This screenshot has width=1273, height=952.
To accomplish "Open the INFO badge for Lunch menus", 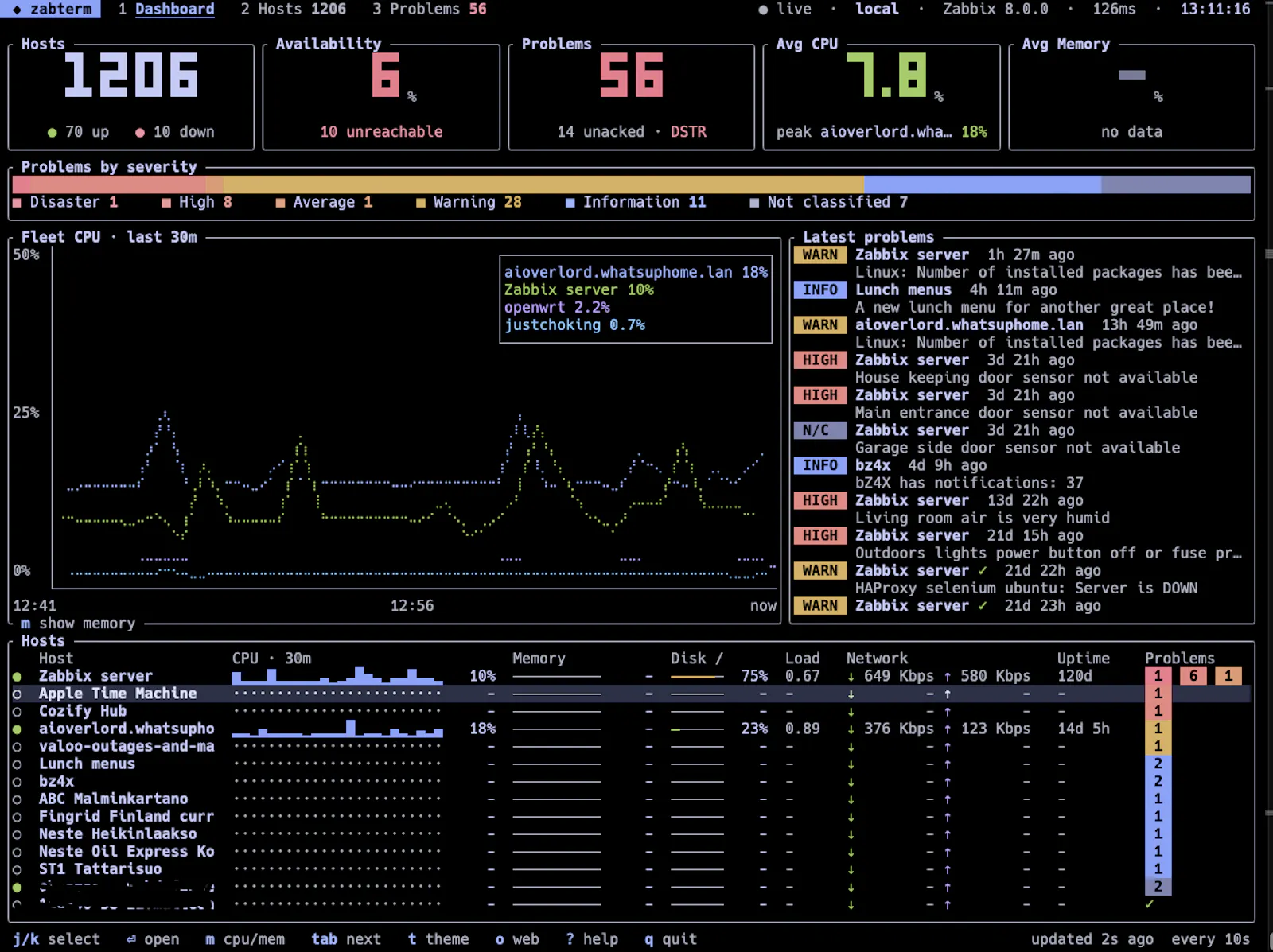I will click(x=819, y=289).
